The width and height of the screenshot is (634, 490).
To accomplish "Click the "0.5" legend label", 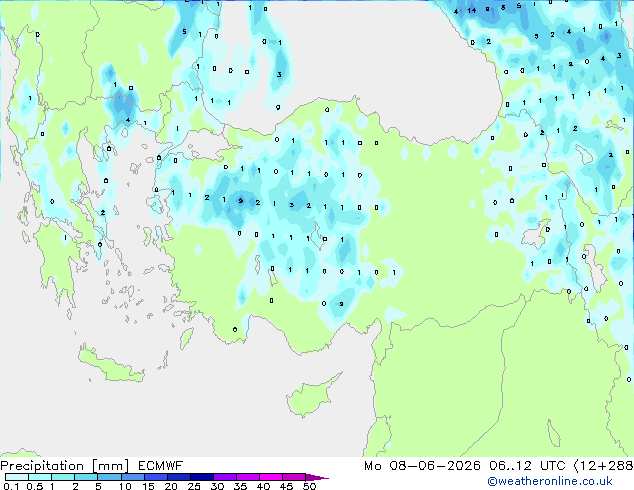I will click(x=35, y=486).
